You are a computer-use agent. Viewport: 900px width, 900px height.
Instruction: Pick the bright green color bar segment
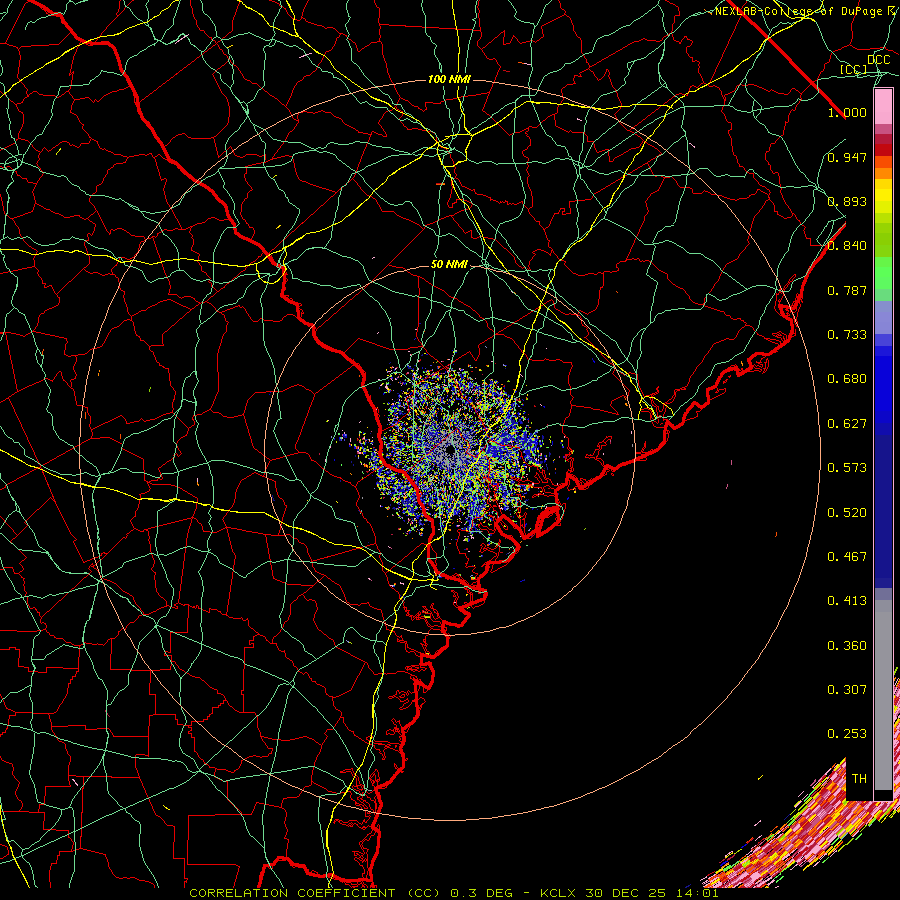click(883, 273)
